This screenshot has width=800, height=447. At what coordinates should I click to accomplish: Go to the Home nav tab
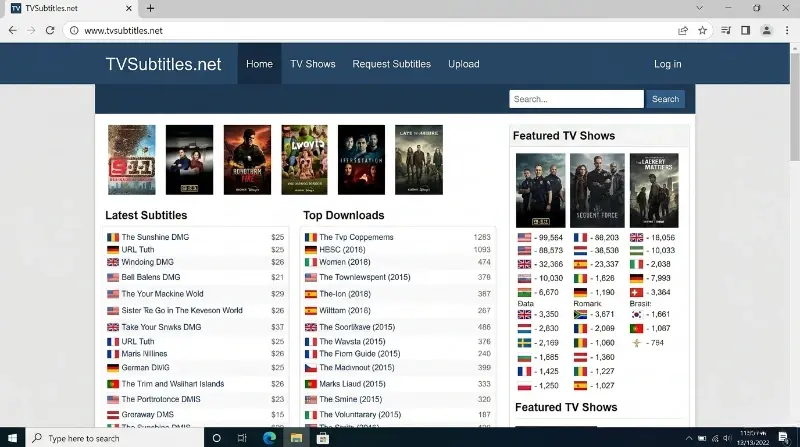point(259,64)
